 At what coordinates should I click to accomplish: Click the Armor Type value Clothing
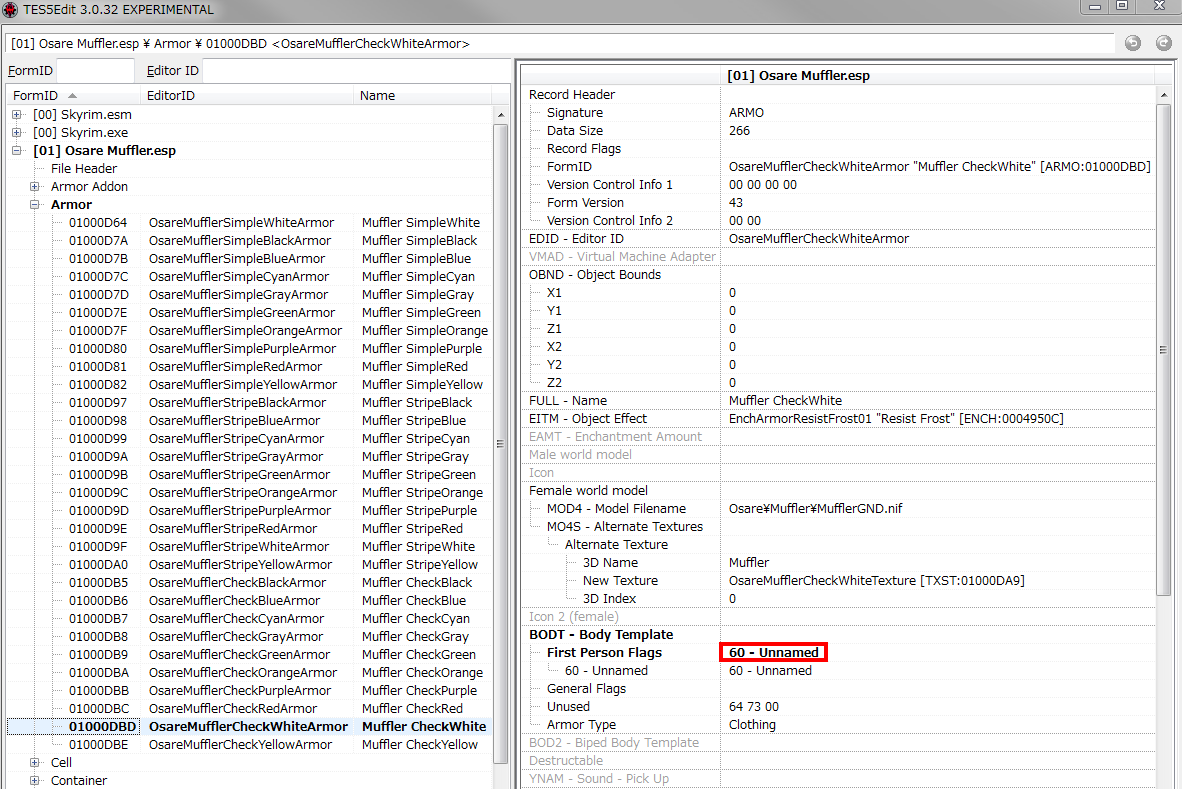click(x=752, y=725)
